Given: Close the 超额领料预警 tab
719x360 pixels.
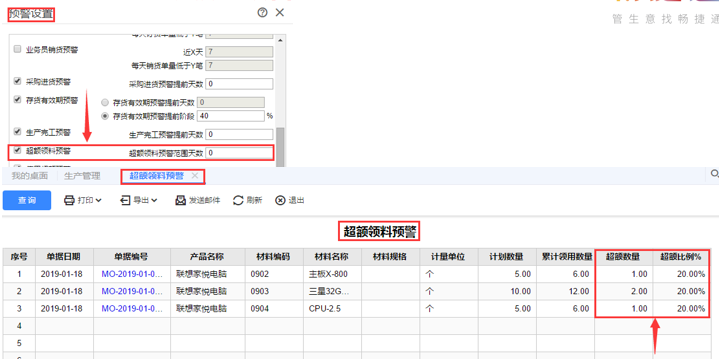Looking at the screenshot, I should pos(195,176).
